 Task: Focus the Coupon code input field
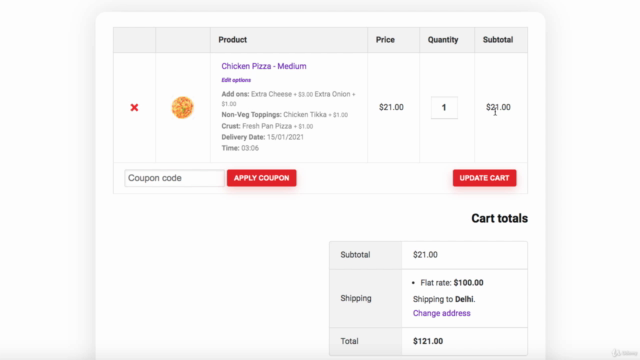coord(174,178)
